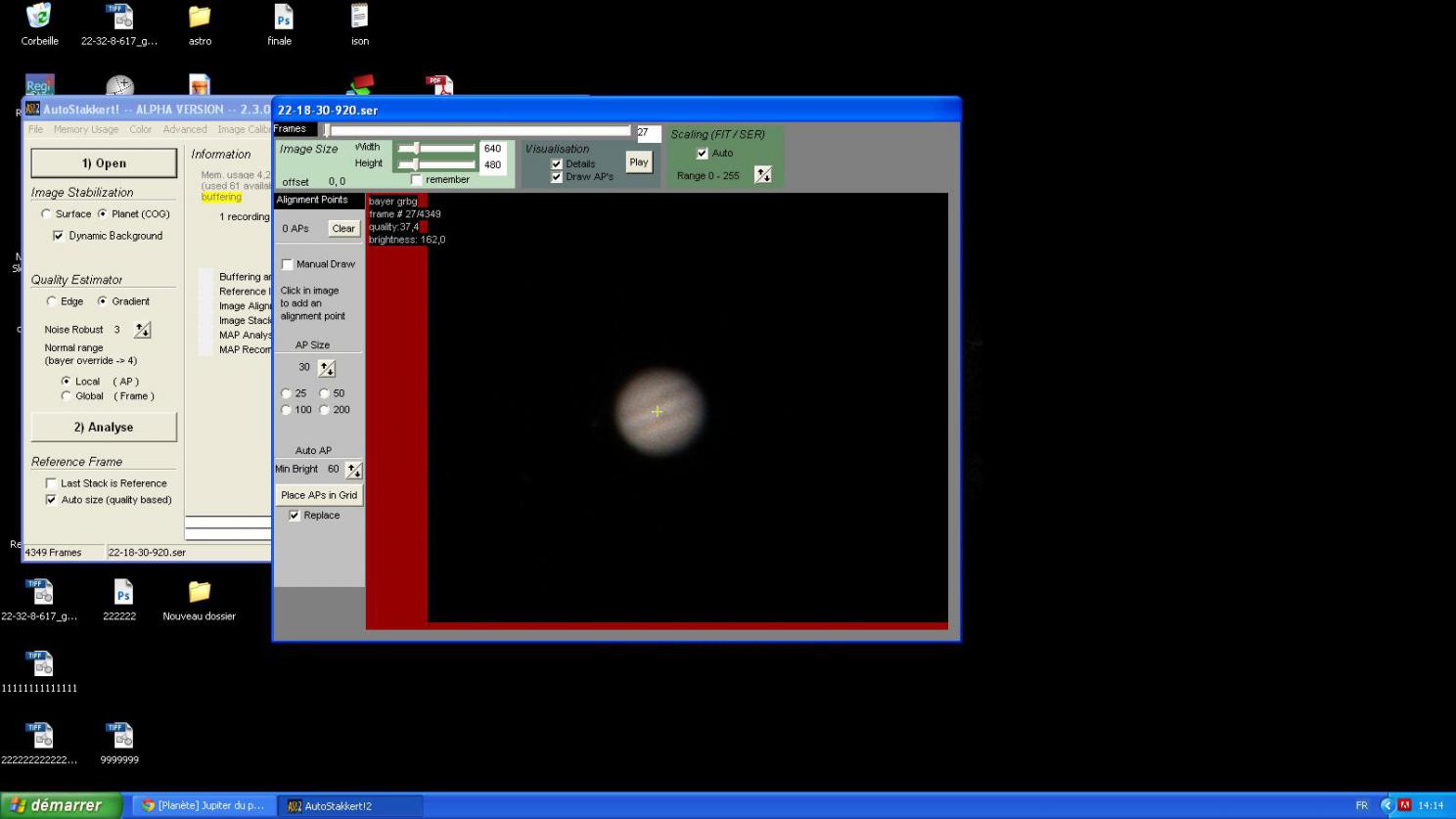The image size is (1456, 819).
Task: Click the AutoStakkert!2 taskbar button
Action: click(350, 805)
